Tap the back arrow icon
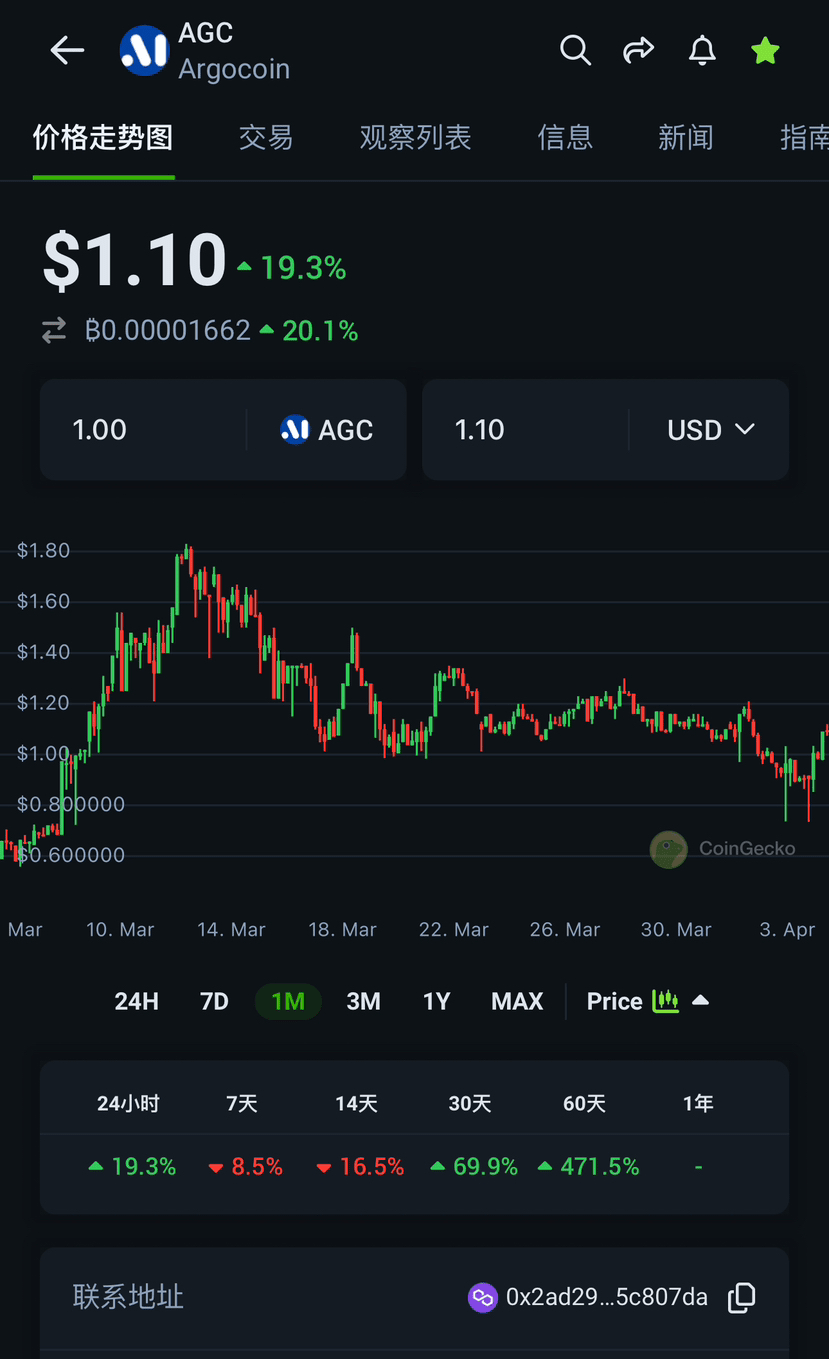Viewport: 829px width, 1359px height. click(x=67, y=50)
